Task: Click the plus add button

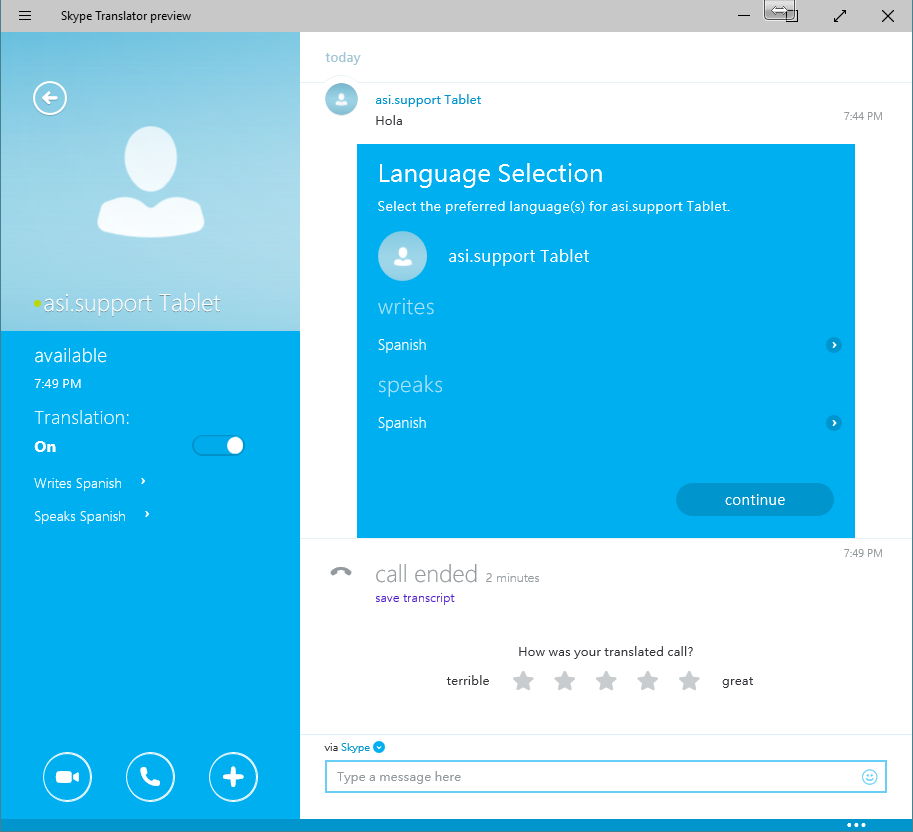Action: (233, 777)
